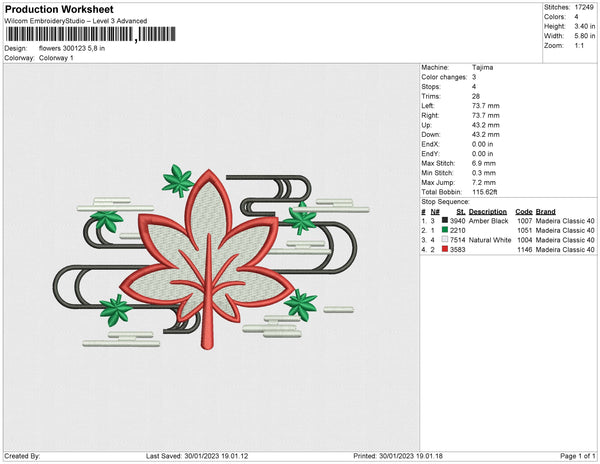Click the Trims value 28
600x464 pixels.
coord(476,96)
